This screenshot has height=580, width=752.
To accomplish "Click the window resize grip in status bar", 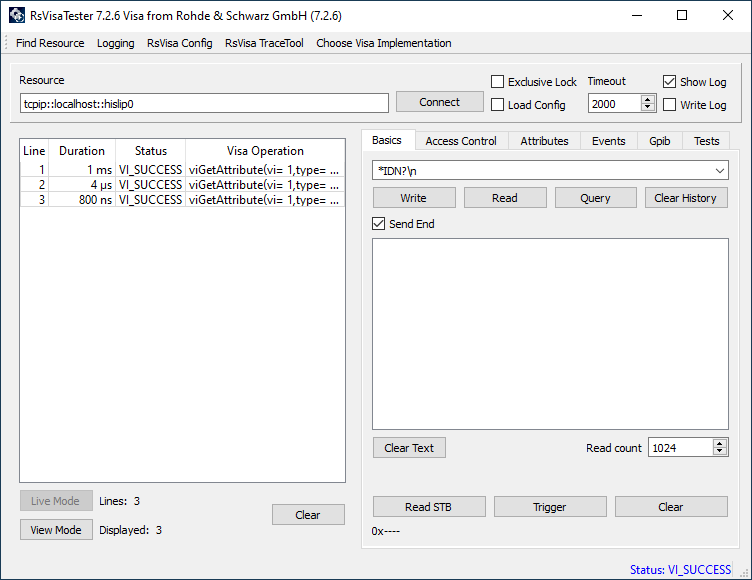I will point(745,572).
